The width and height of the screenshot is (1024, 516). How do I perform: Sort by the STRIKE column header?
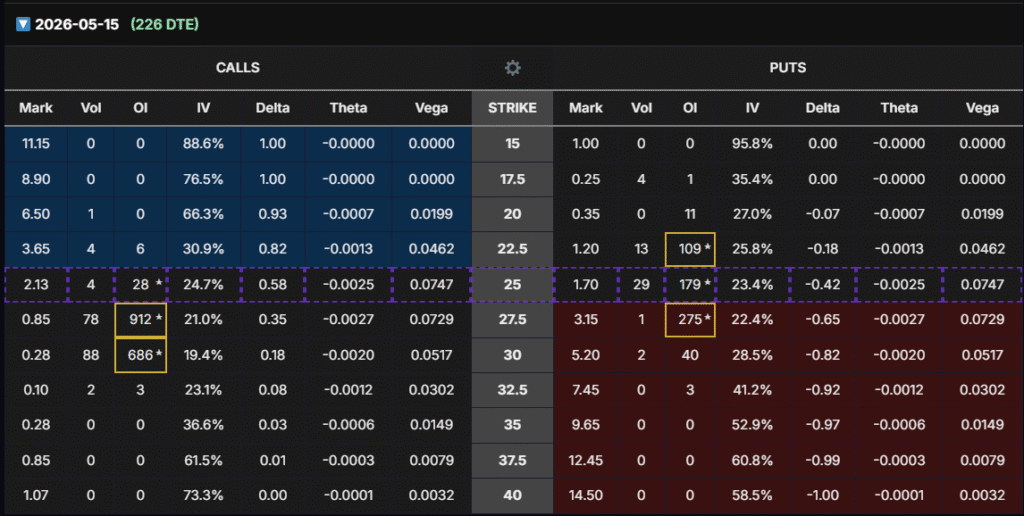tap(512, 108)
